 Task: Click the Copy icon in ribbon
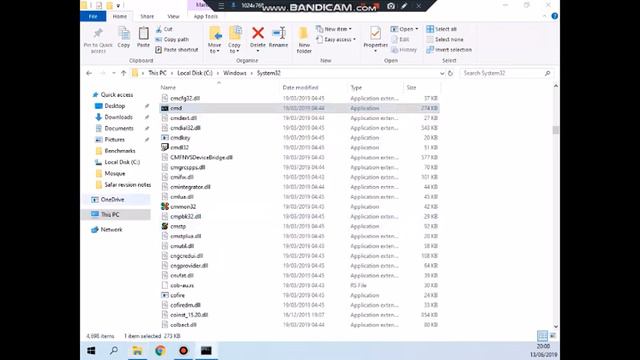click(x=124, y=33)
